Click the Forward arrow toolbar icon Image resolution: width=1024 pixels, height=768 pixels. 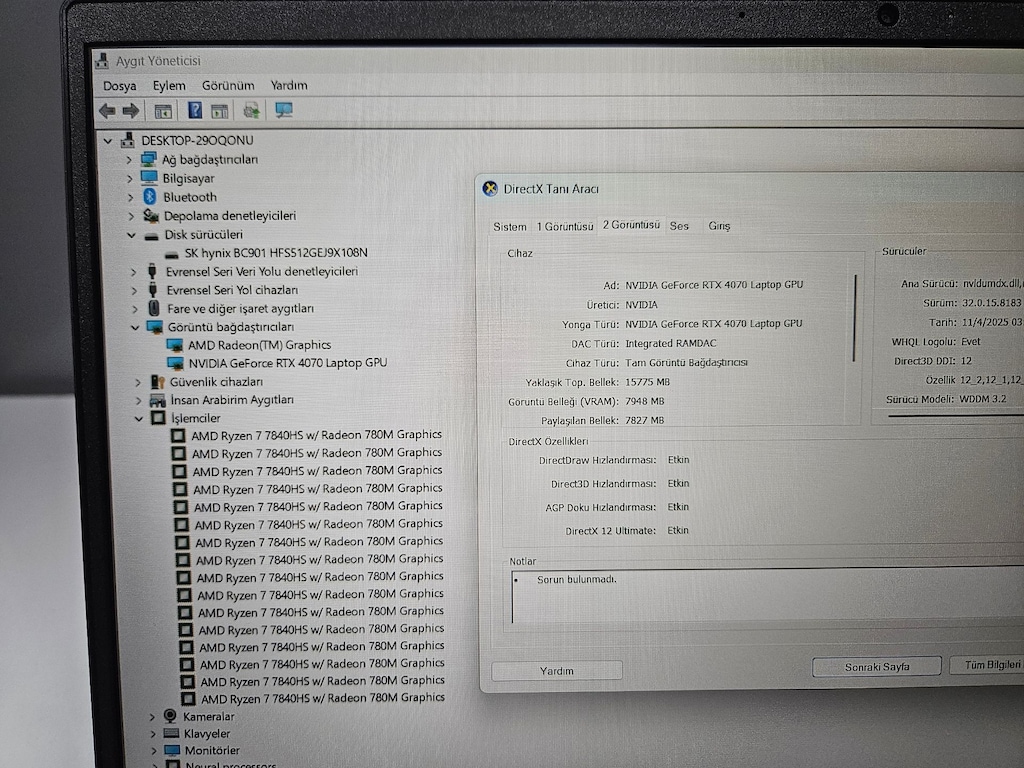(131, 111)
